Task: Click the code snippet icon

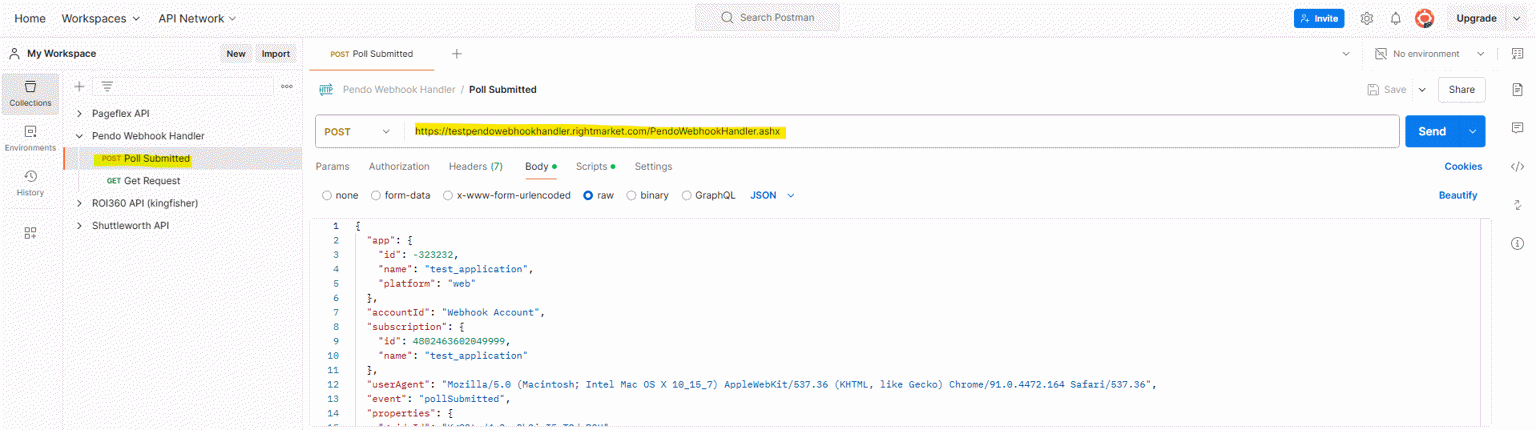Action: [x=1517, y=166]
